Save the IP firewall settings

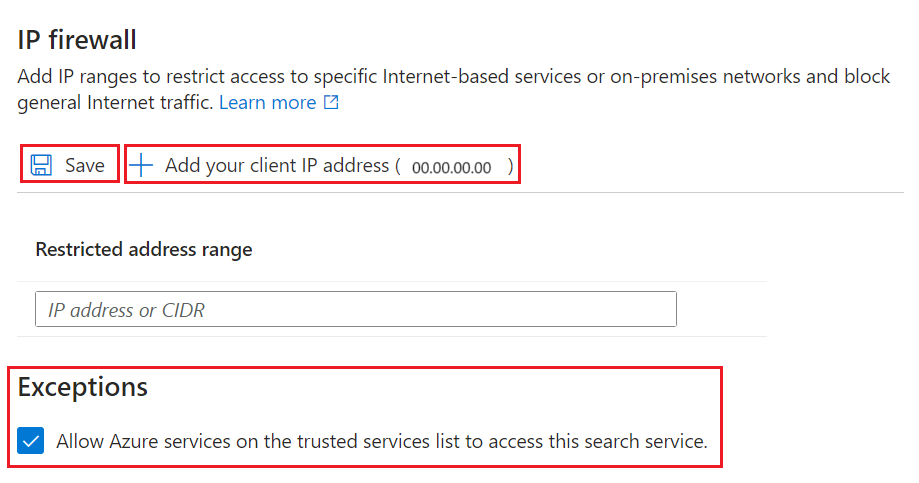[70, 165]
